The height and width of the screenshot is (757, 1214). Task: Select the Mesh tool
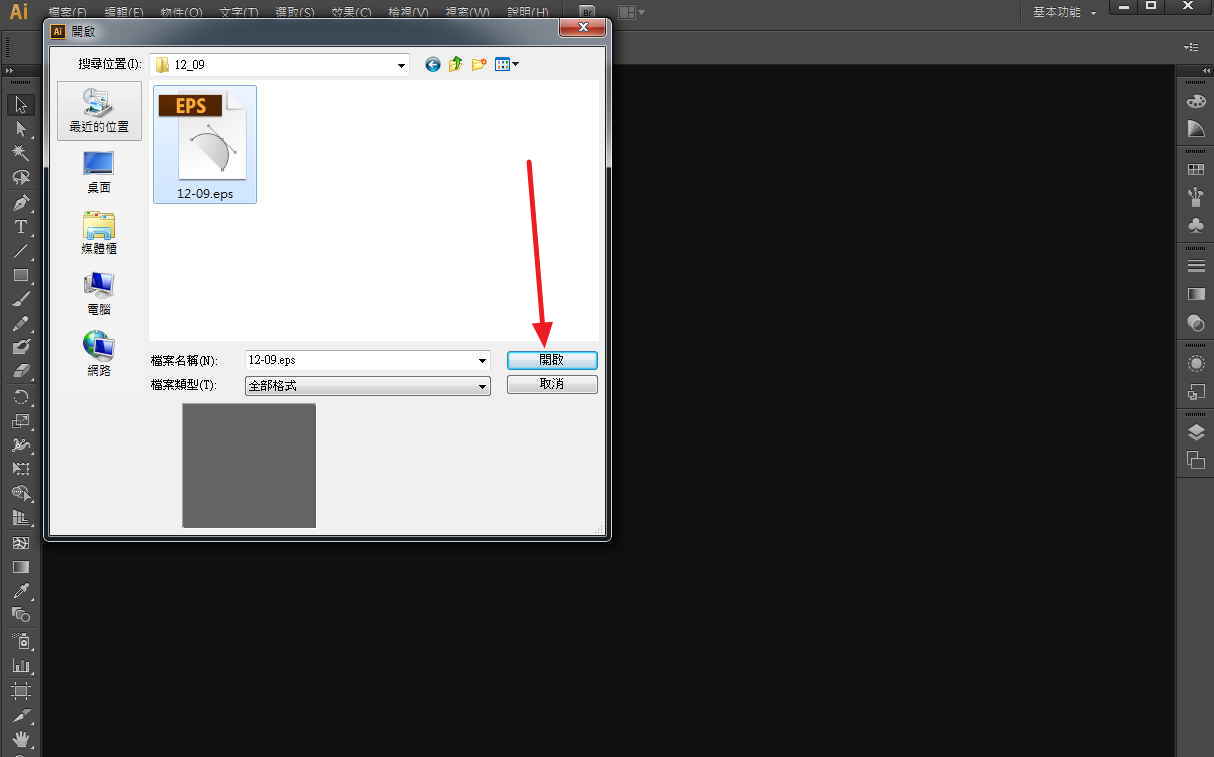[x=20, y=543]
